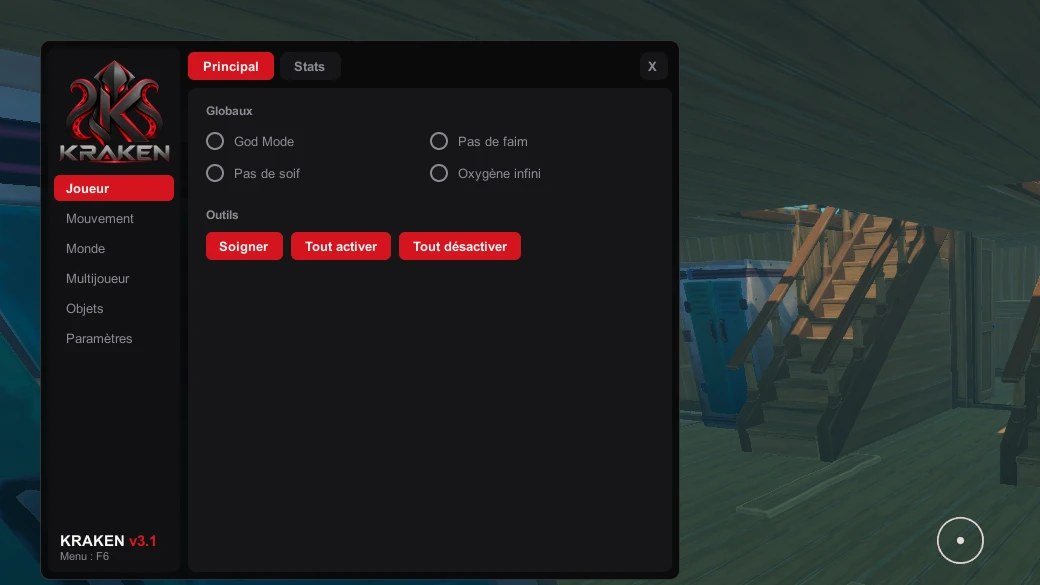Show the Objets section

click(x=84, y=308)
